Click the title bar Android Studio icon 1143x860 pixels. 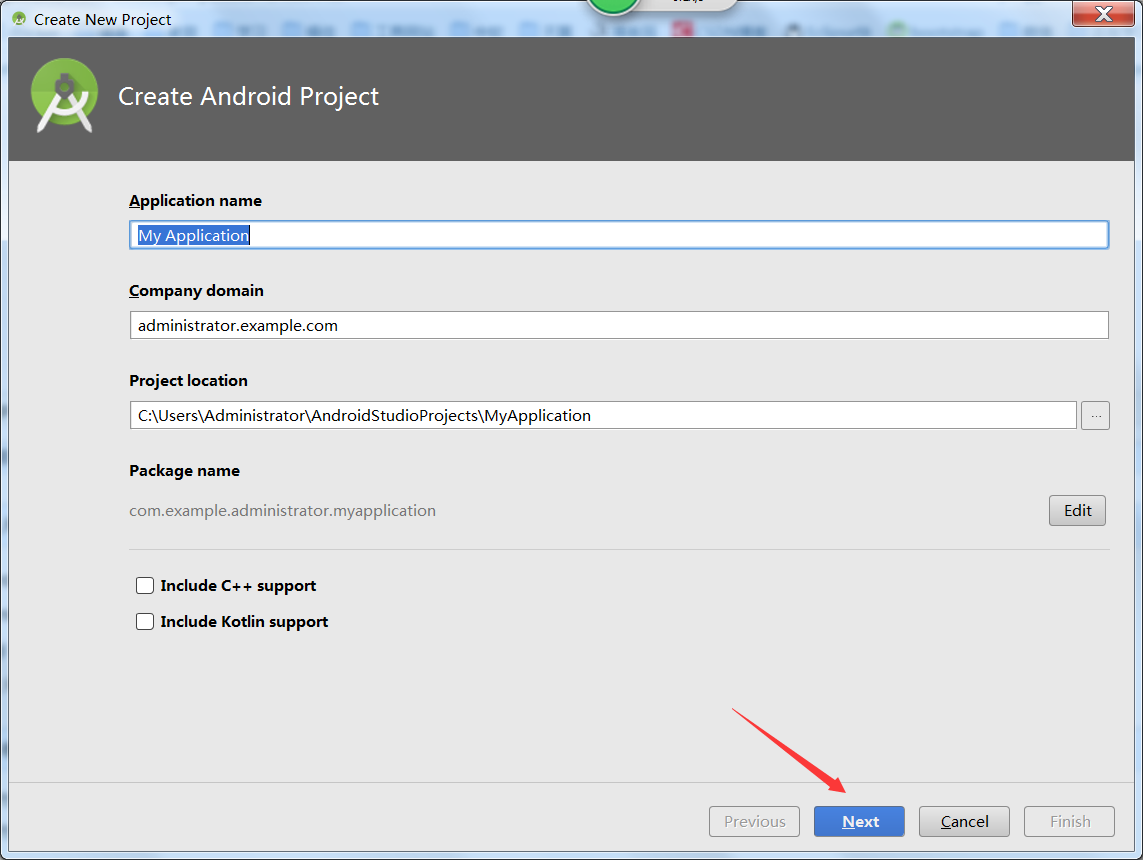point(19,19)
